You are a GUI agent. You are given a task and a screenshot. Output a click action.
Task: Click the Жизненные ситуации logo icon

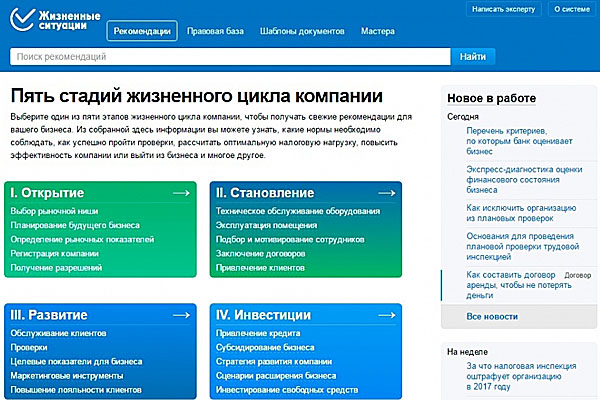[x=20, y=20]
